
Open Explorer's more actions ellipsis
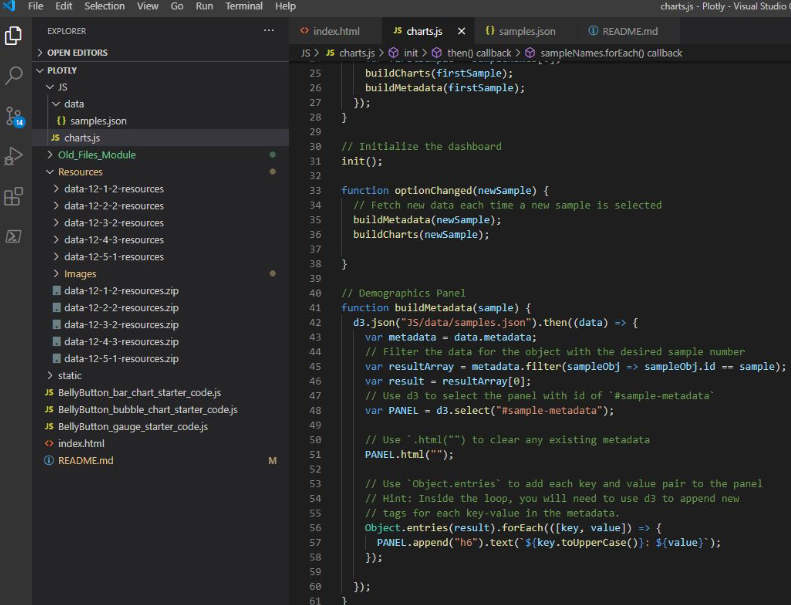pos(268,31)
